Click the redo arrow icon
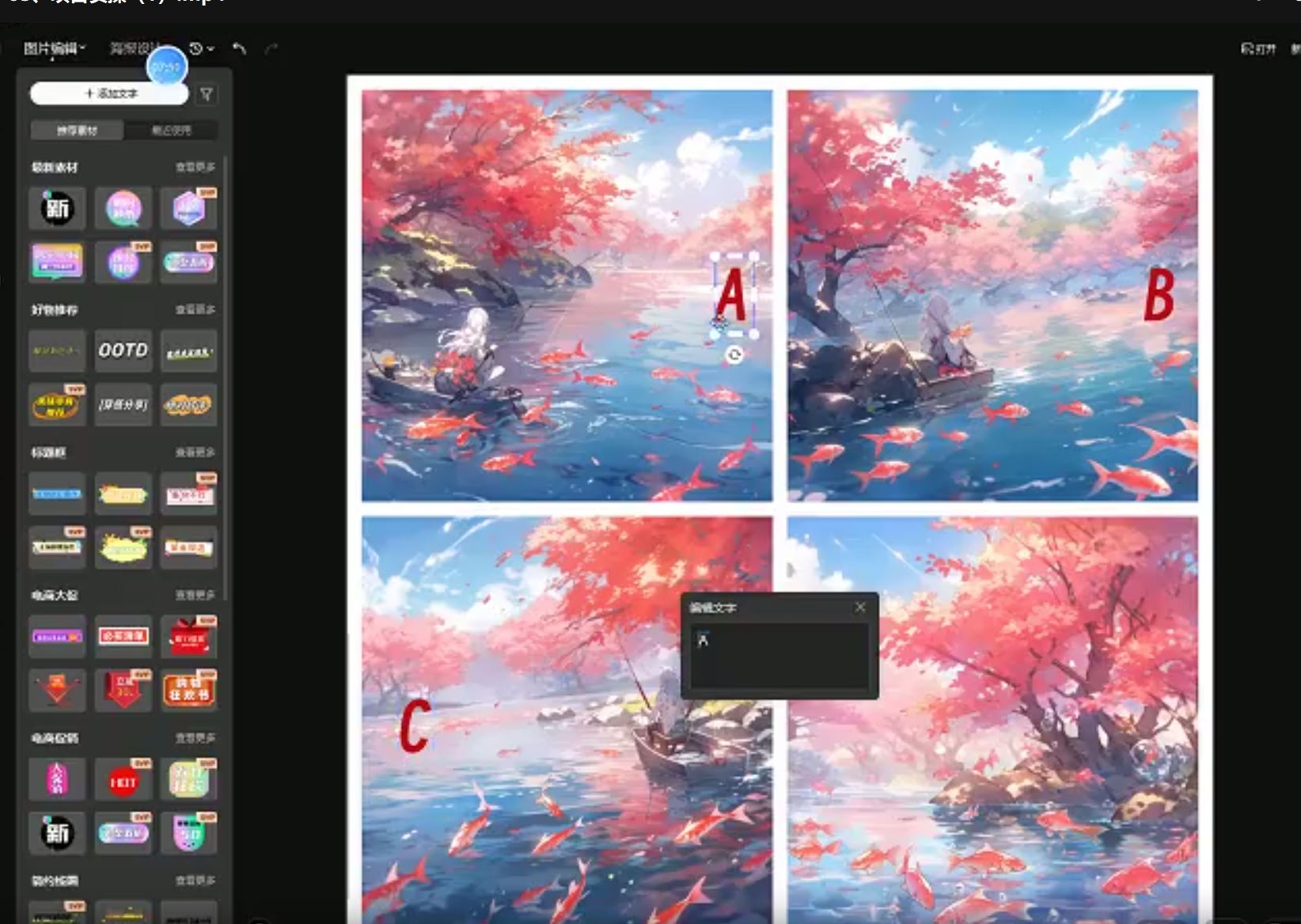 (271, 49)
